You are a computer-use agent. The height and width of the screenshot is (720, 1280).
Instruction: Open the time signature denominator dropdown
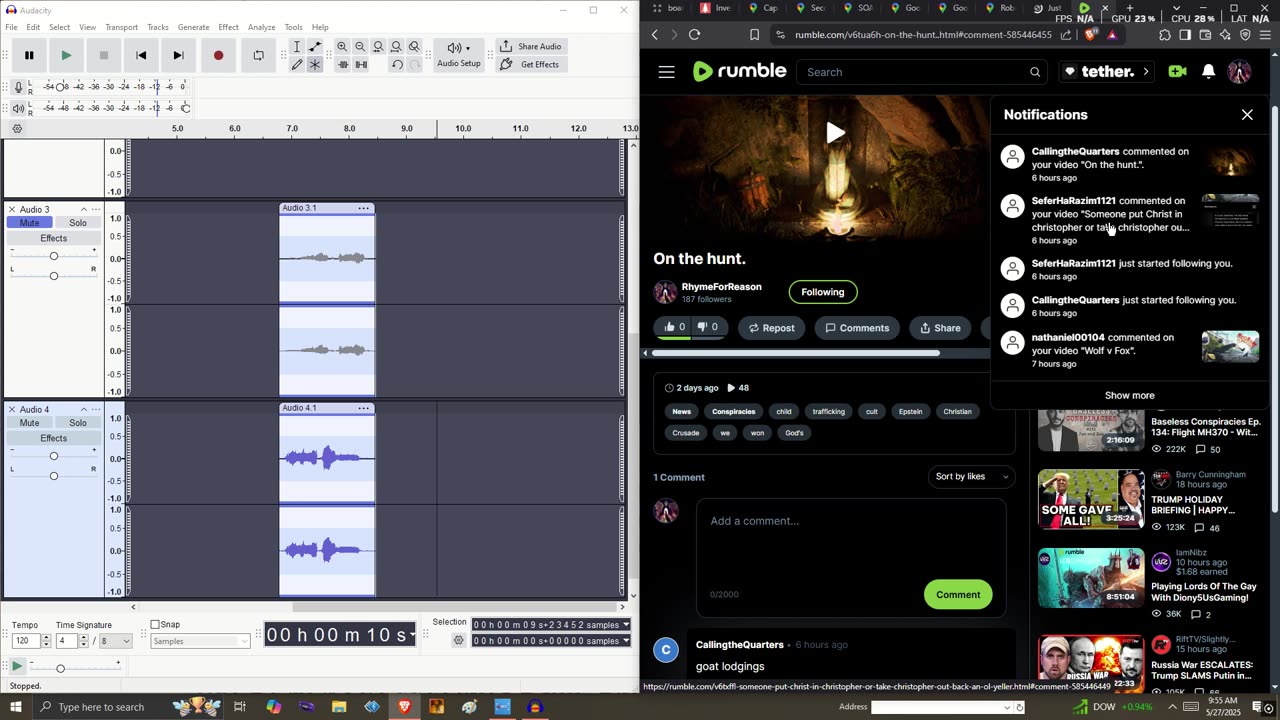coord(114,641)
